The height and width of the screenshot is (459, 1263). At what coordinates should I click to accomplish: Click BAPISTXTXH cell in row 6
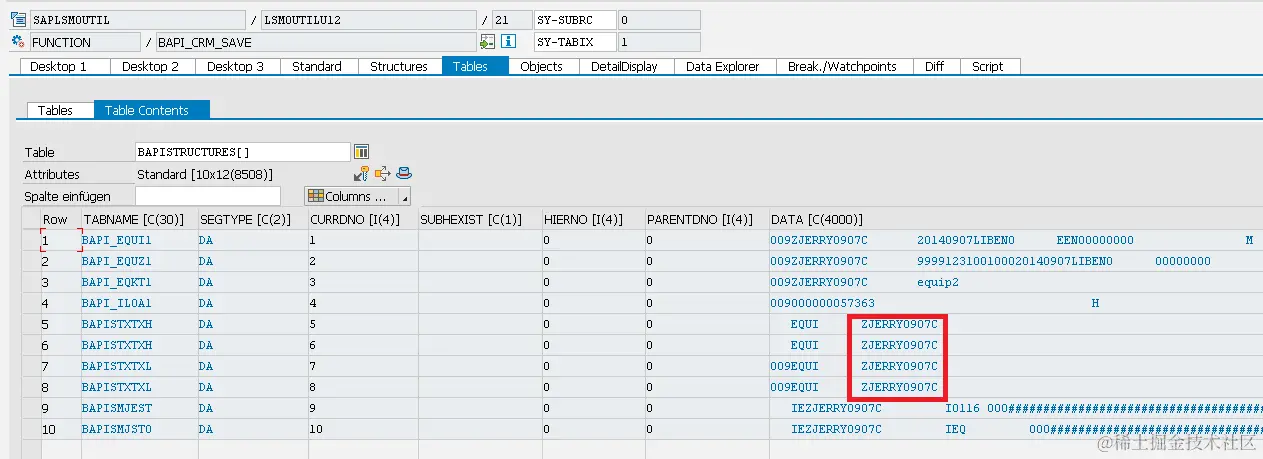[137, 345]
